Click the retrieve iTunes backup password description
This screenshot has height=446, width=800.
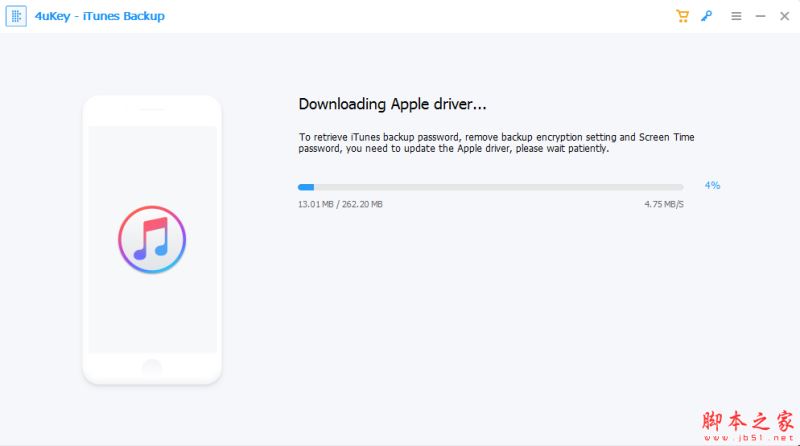[x=496, y=143]
